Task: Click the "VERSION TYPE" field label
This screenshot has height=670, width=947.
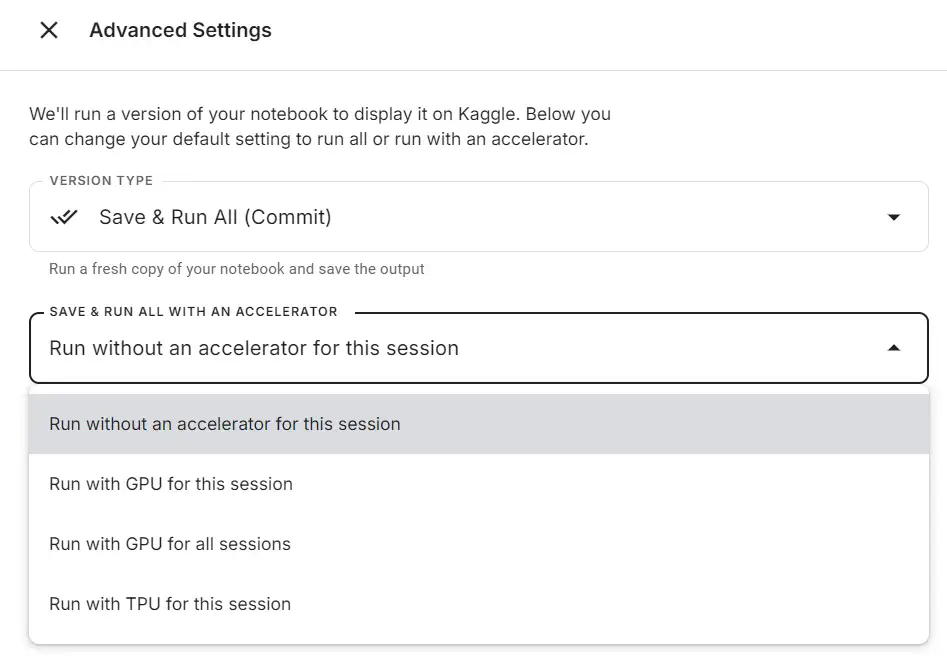Action: (x=101, y=181)
